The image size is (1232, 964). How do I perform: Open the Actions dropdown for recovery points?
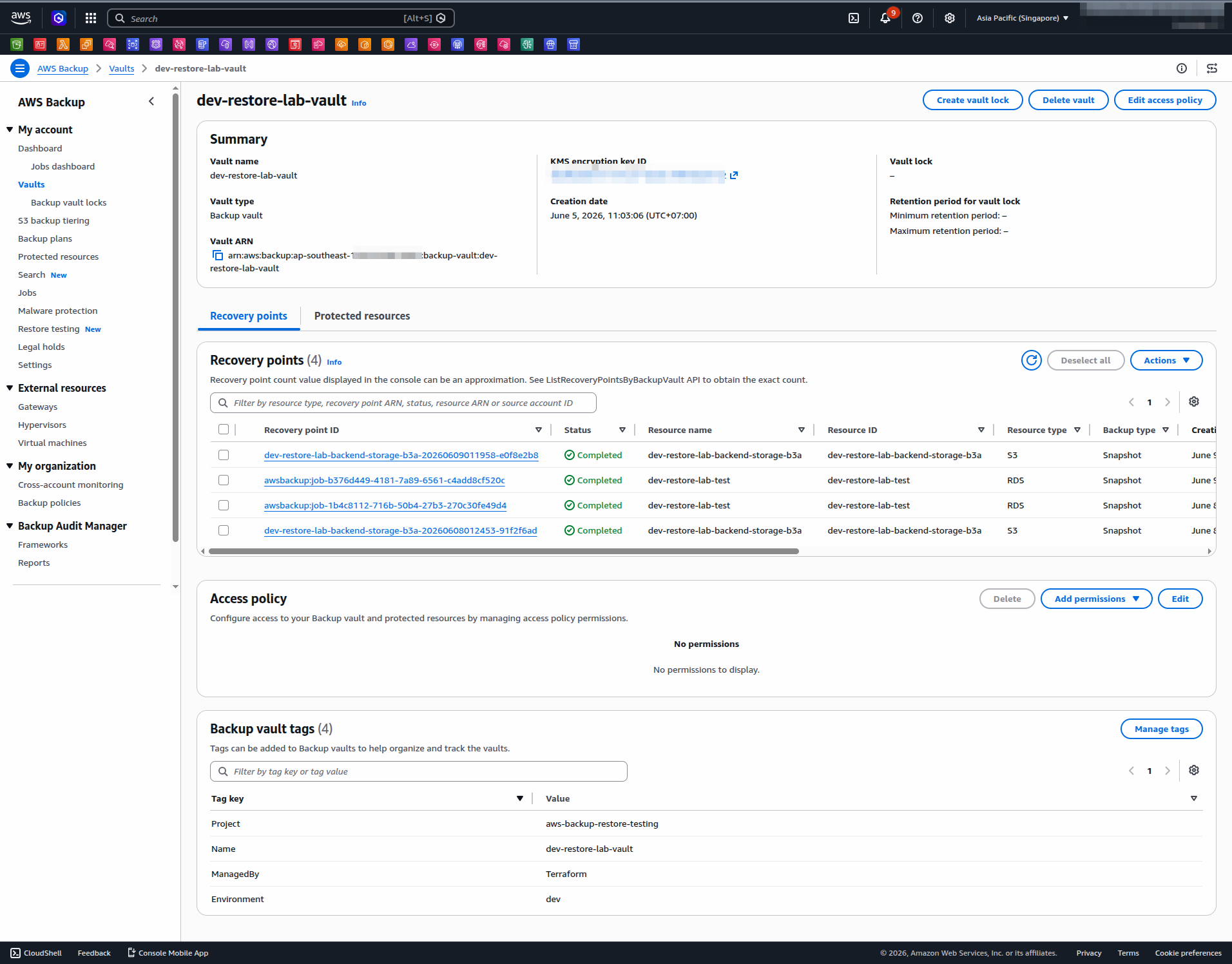(x=1166, y=360)
